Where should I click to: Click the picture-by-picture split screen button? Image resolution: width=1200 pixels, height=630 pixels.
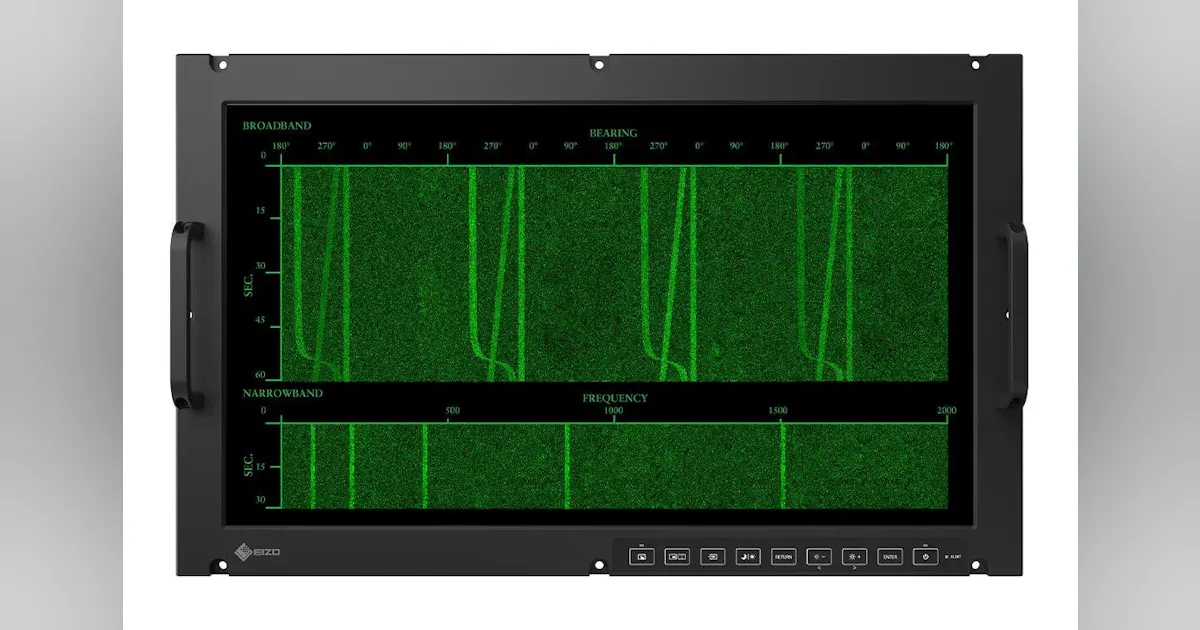[x=677, y=557]
